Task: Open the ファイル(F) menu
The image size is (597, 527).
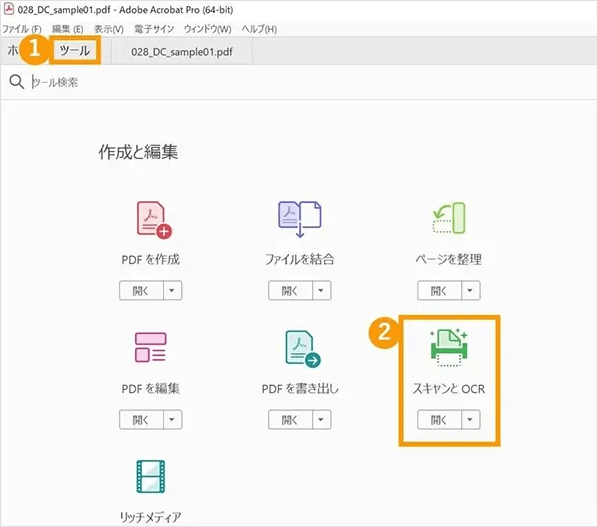Action: point(22,29)
